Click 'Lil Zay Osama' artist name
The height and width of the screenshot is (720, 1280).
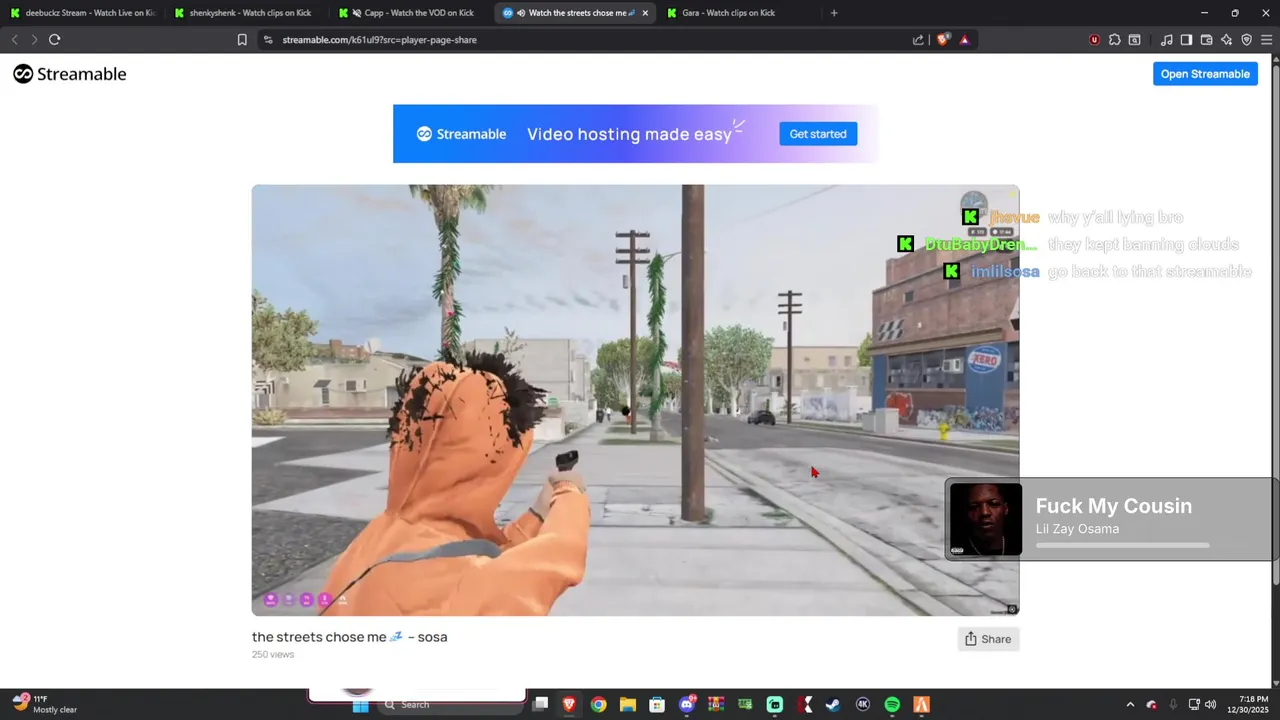pyautogui.click(x=1077, y=529)
